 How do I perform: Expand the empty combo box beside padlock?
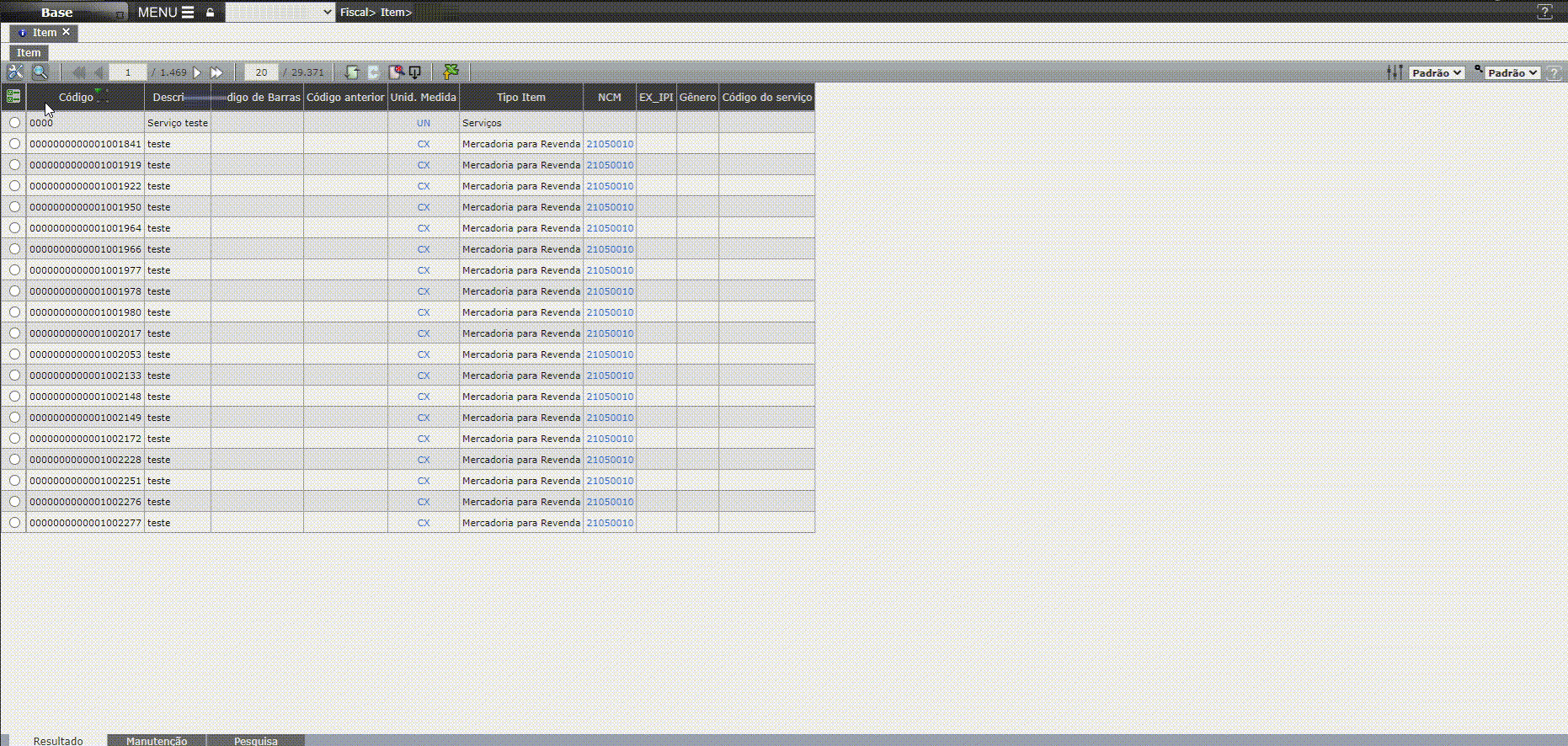tap(280, 13)
